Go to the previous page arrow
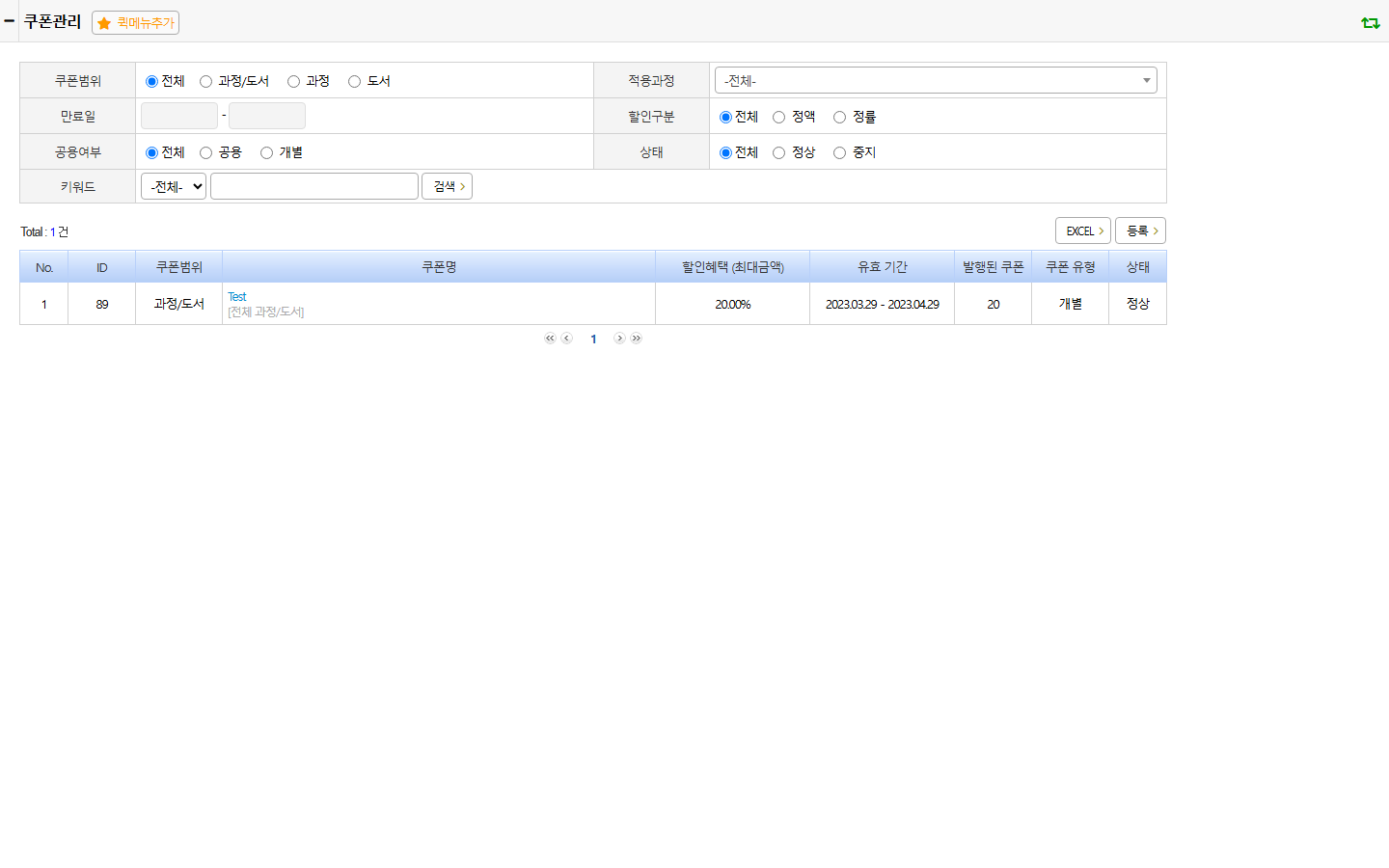 (567, 339)
